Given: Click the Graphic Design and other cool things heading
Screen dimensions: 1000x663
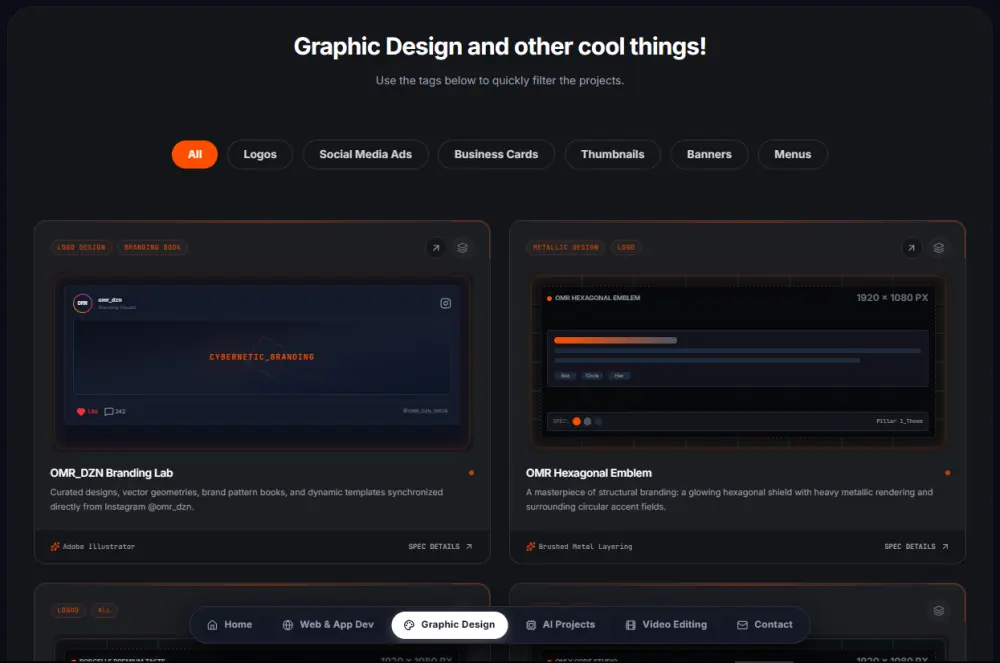Looking at the screenshot, I should (500, 47).
